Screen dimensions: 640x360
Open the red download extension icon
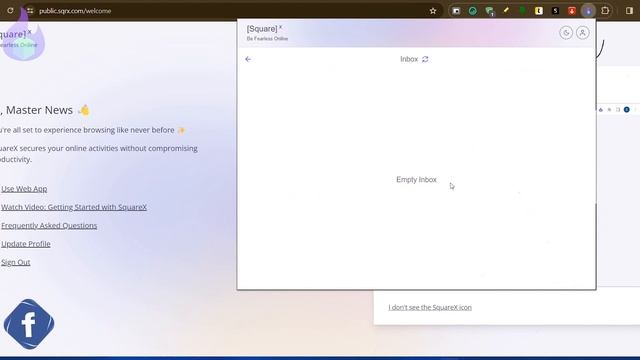click(572, 11)
